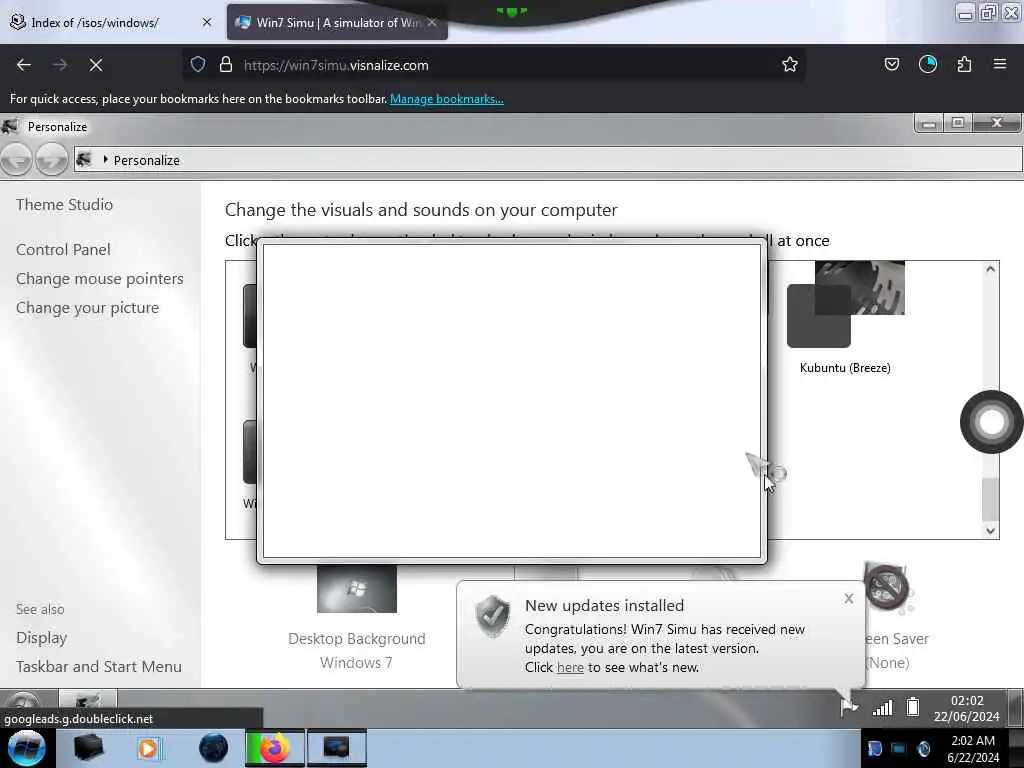The image size is (1024, 768).
Task: Click simulated Action Center flag icon
Action: point(849,707)
